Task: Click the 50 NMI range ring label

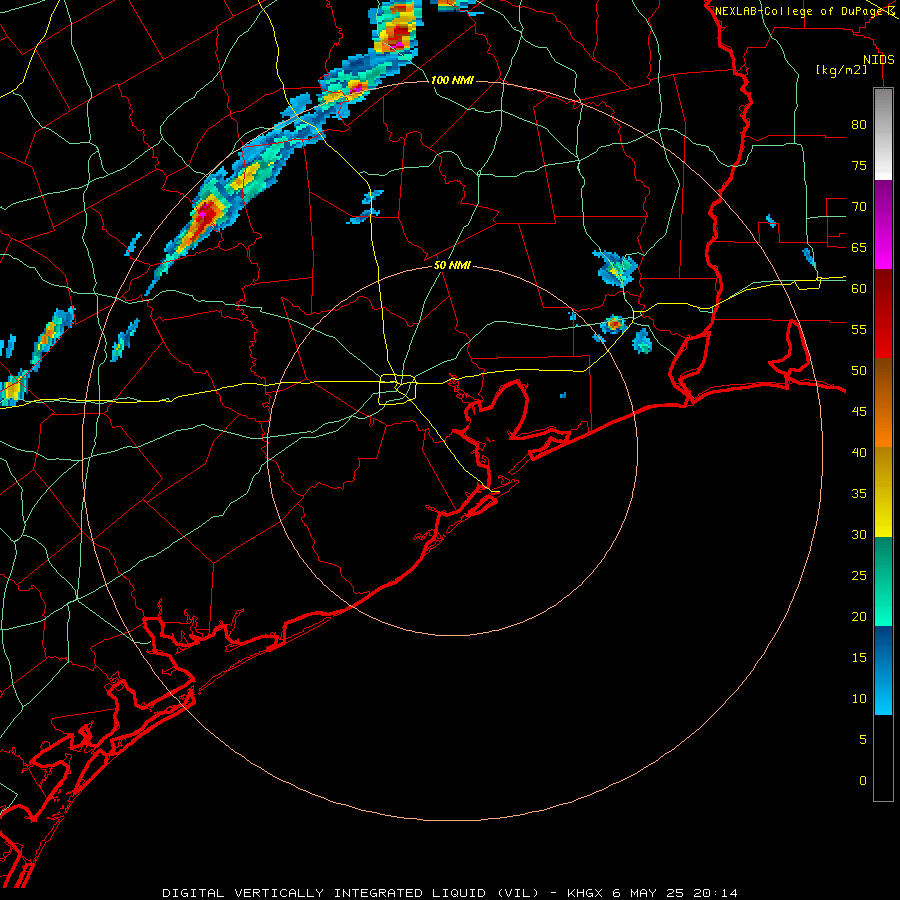Action: pyautogui.click(x=452, y=265)
